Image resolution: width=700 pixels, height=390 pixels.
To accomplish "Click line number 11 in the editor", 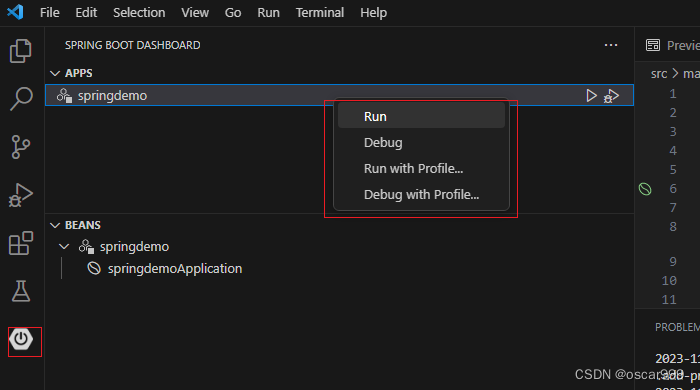I will pos(669,299).
